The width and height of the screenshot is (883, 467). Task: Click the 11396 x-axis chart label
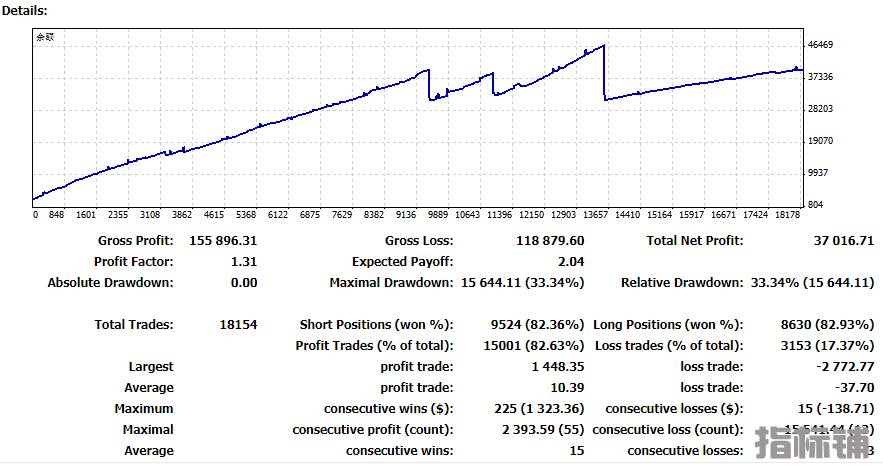(x=500, y=215)
